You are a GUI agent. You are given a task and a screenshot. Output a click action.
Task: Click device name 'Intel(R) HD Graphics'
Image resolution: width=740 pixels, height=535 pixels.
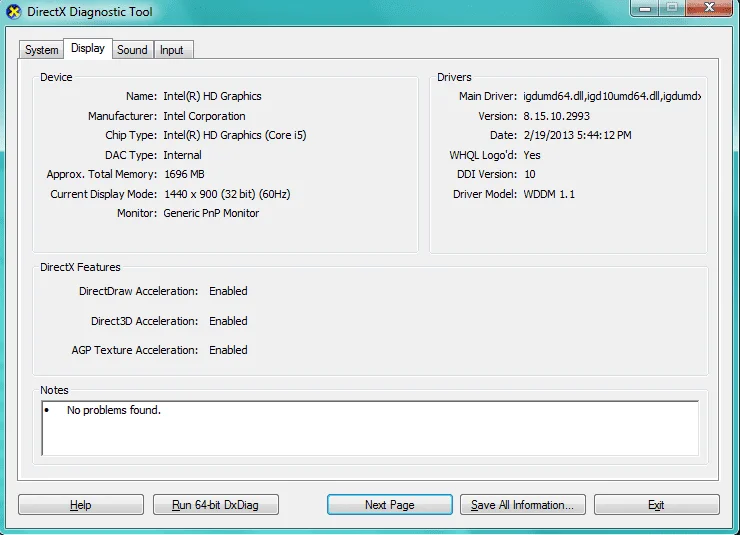coord(212,96)
